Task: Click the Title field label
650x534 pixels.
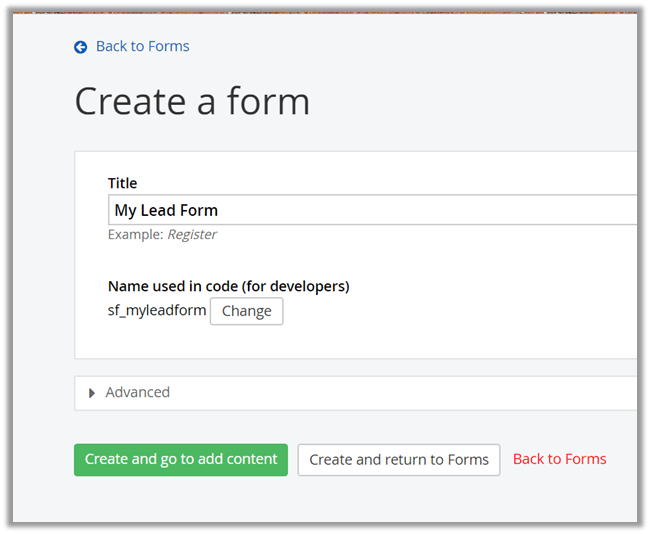Action: click(x=123, y=183)
